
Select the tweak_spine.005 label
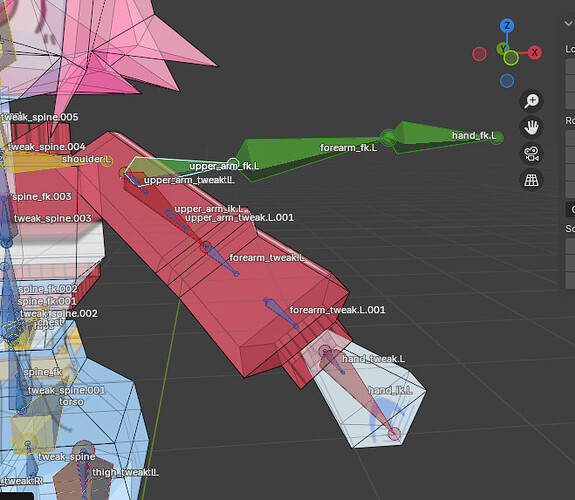39,117
